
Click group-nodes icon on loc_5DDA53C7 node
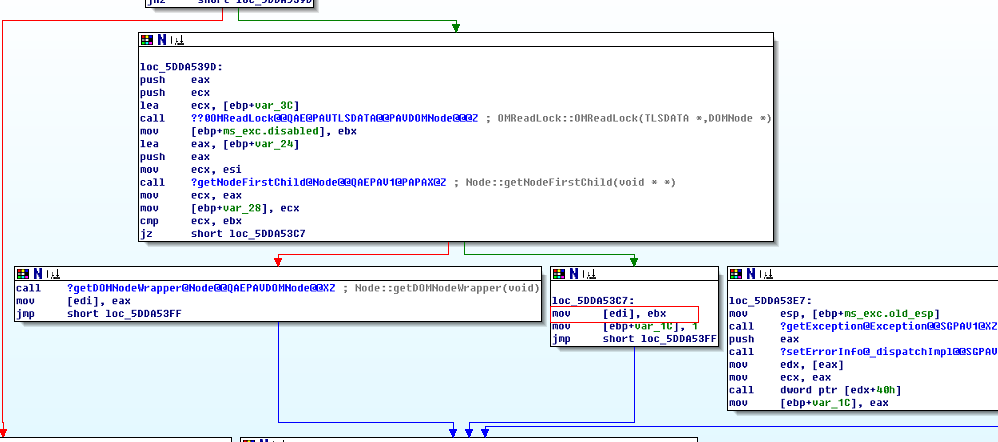pos(590,274)
